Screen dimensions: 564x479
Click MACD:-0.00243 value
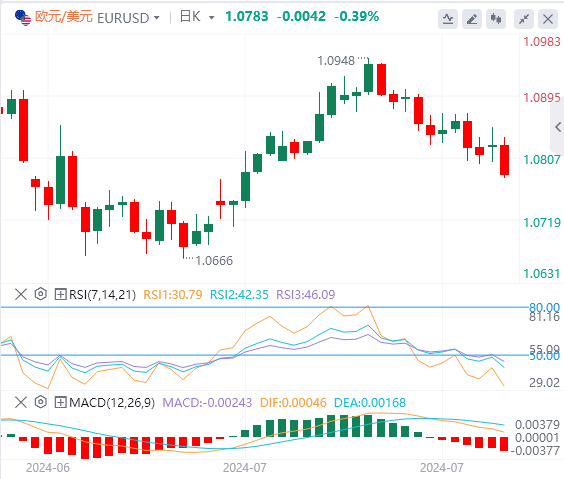pos(207,403)
